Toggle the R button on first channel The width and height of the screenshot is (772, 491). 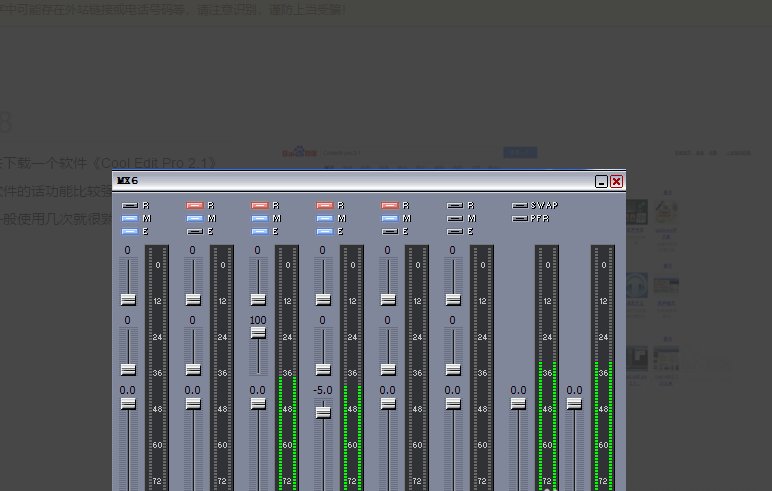pos(129,205)
